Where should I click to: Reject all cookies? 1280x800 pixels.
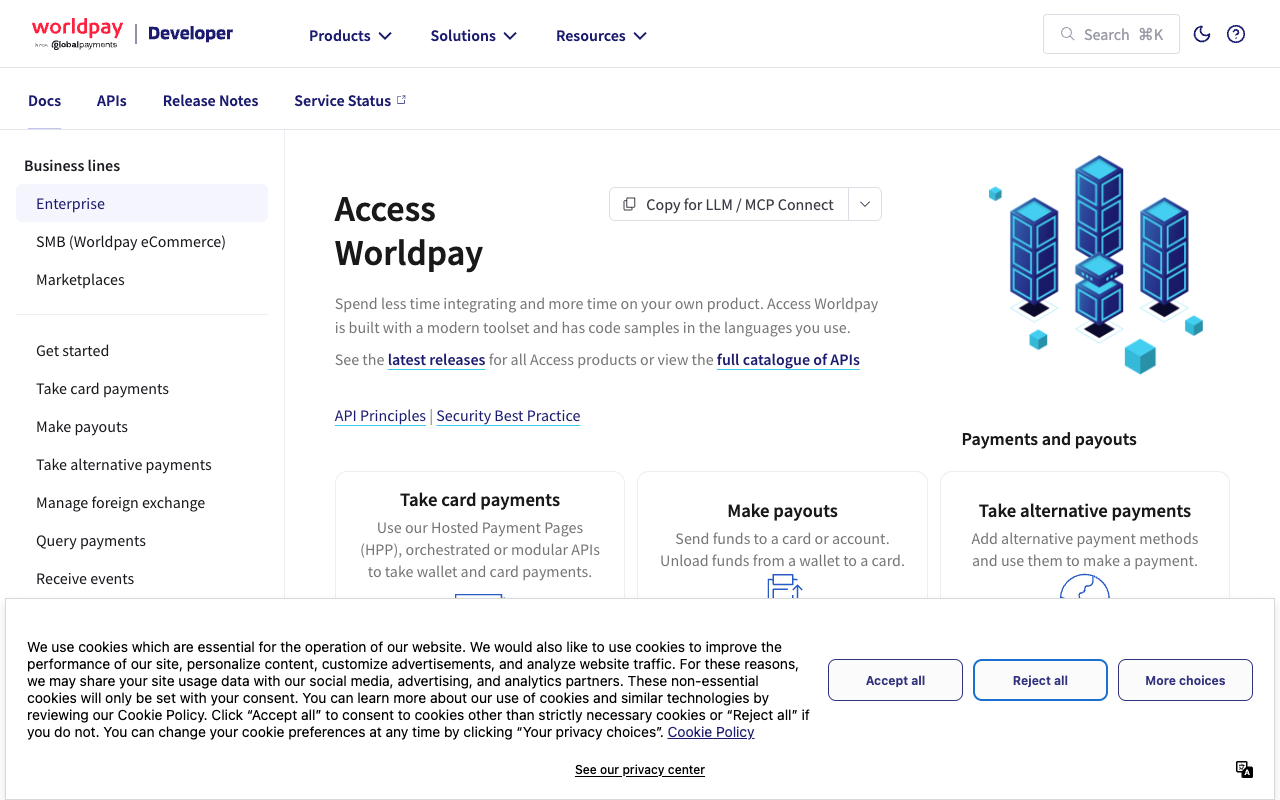[1040, 680]
